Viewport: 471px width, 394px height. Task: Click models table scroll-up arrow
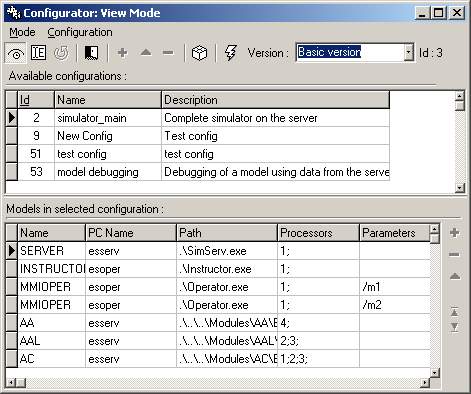tap(434, 229)
